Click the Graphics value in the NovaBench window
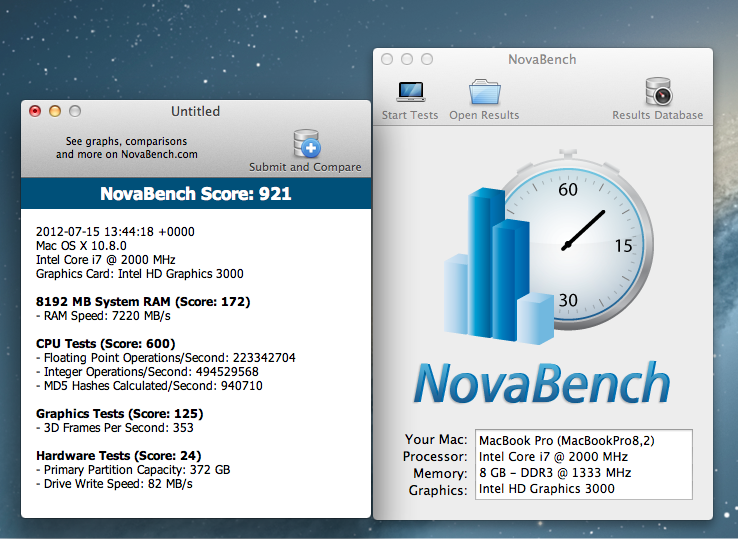This screenshot has width=738, height=539. [x=546, y=489]
